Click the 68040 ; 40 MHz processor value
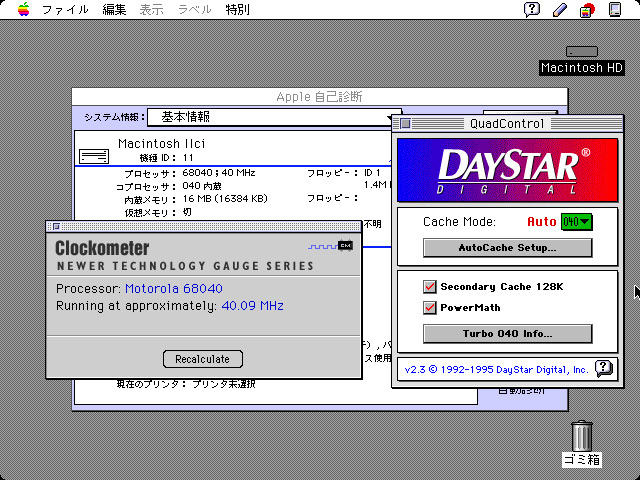This screenshot has width=640, height=480. (219, 173)
